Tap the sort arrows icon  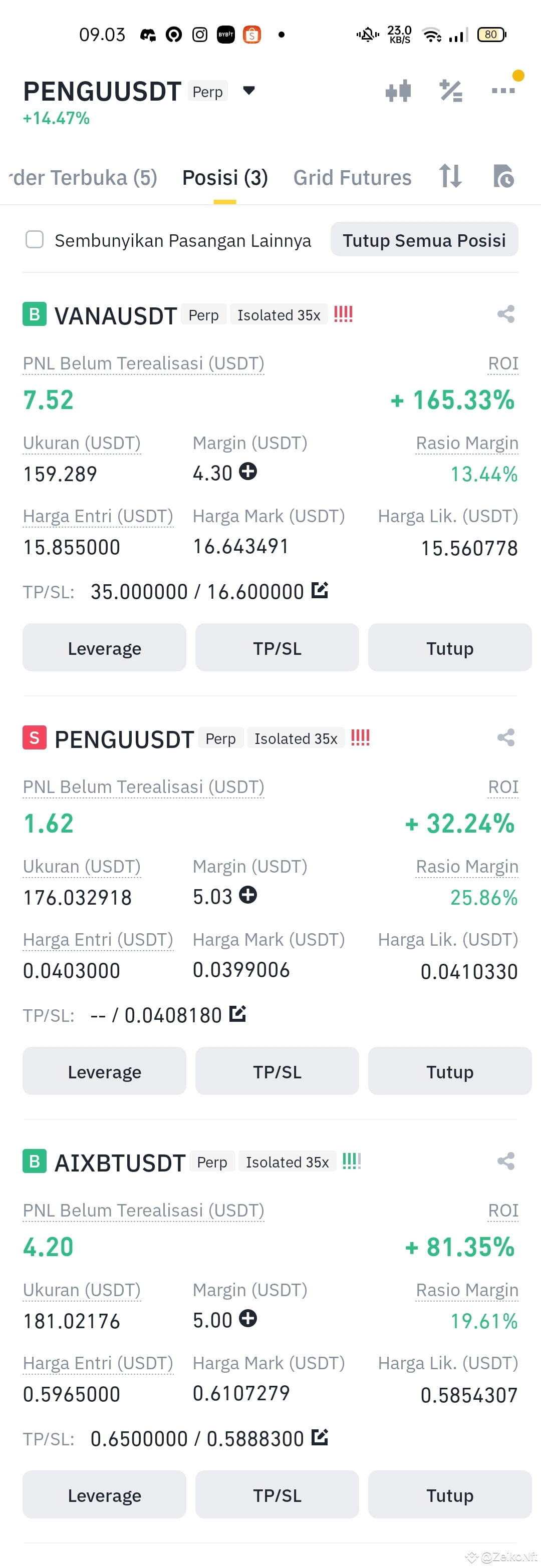coord(450,176)
